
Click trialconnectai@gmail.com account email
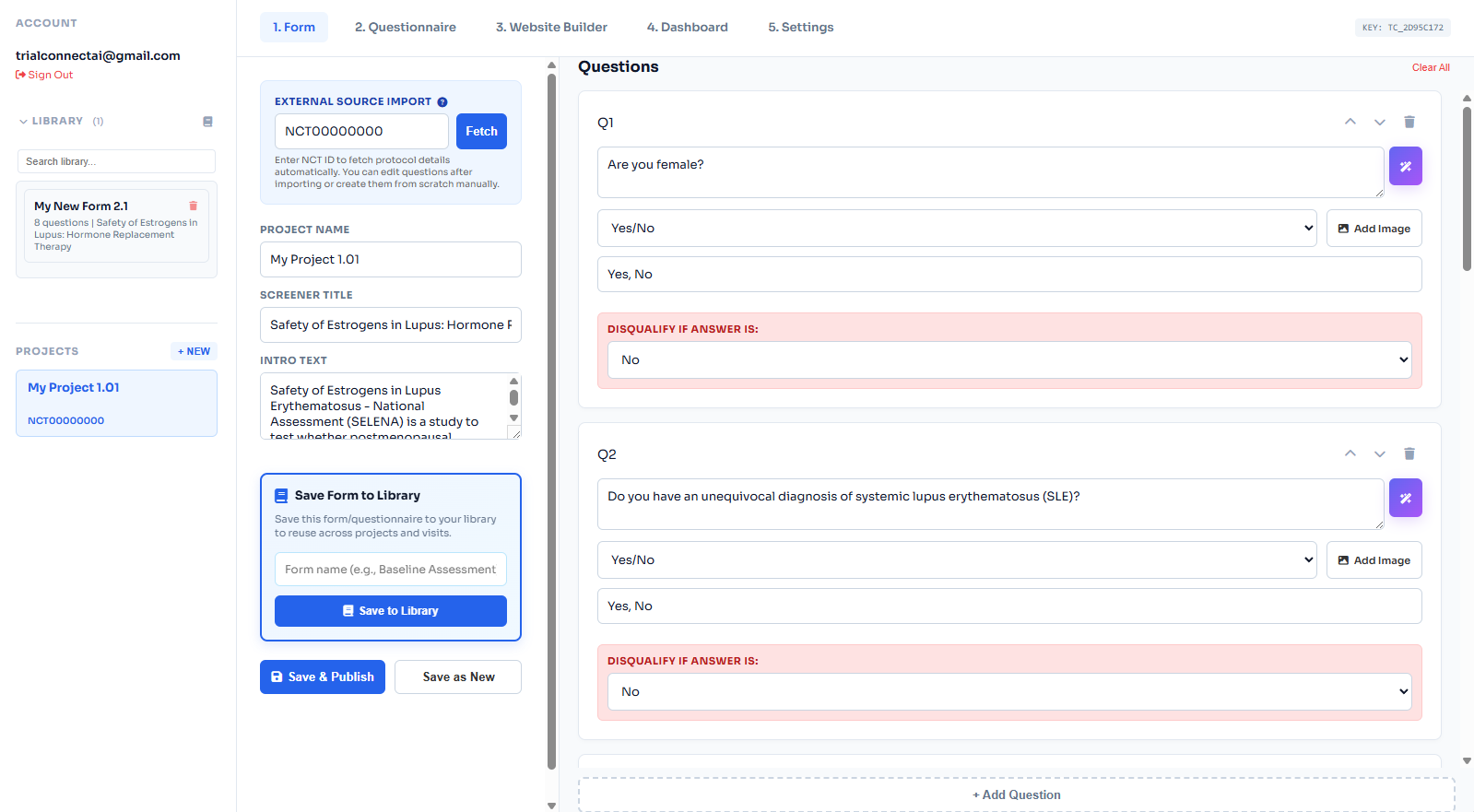click(98, 55)
